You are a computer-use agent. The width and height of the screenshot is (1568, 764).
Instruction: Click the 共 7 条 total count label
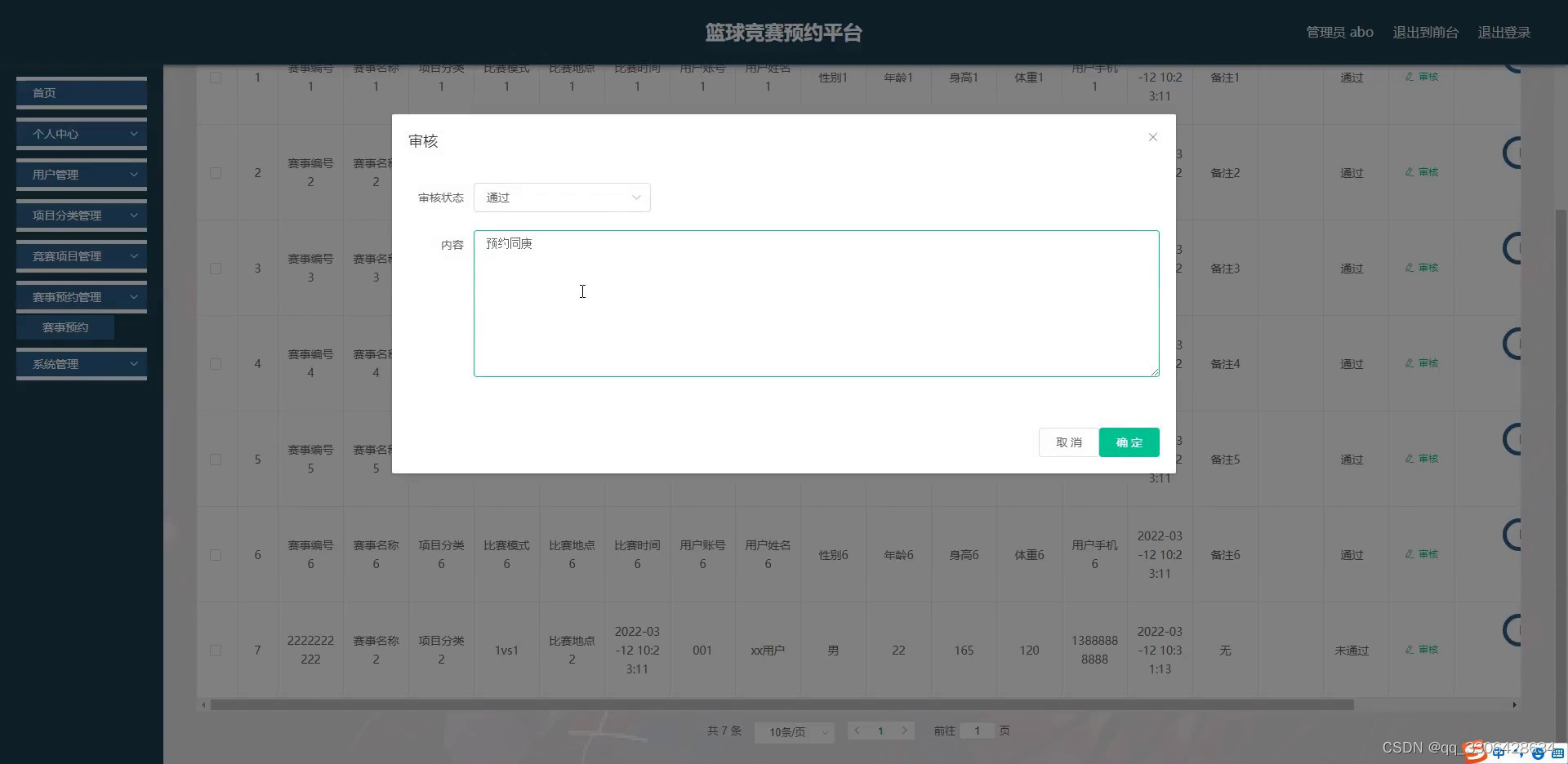(724, 731)
